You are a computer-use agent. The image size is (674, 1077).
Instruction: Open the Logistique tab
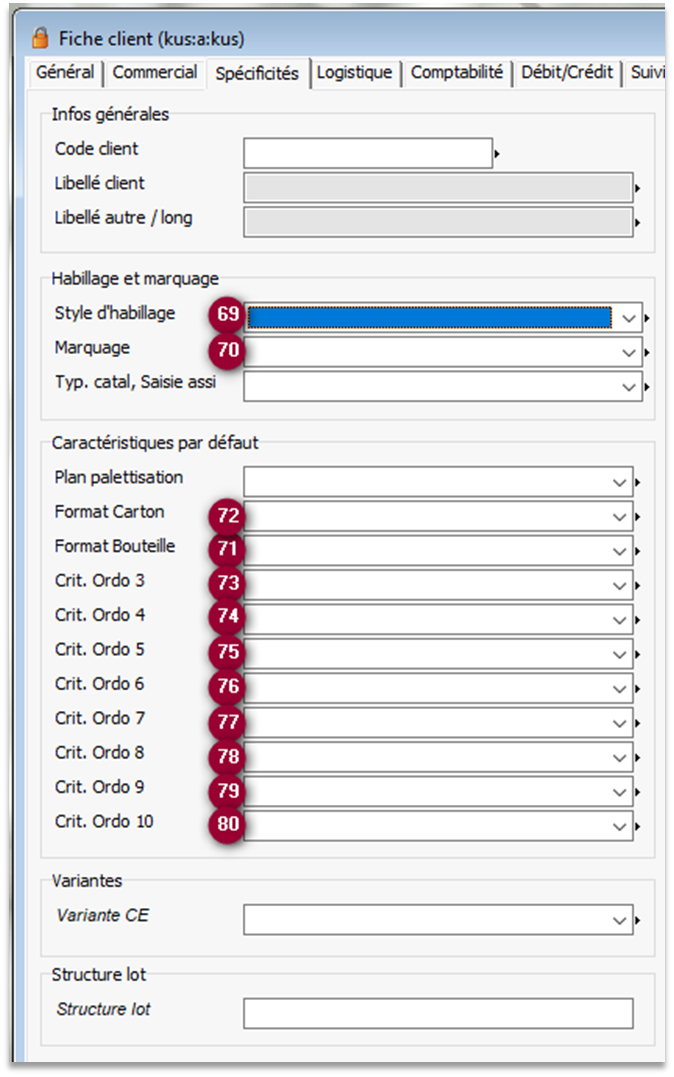[x=354, y=72]
